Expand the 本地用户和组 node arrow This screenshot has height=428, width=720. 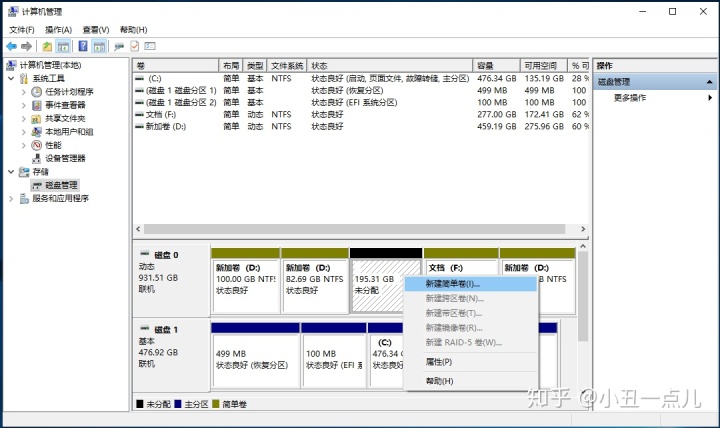pyautogui.click(x=24, y=132)
